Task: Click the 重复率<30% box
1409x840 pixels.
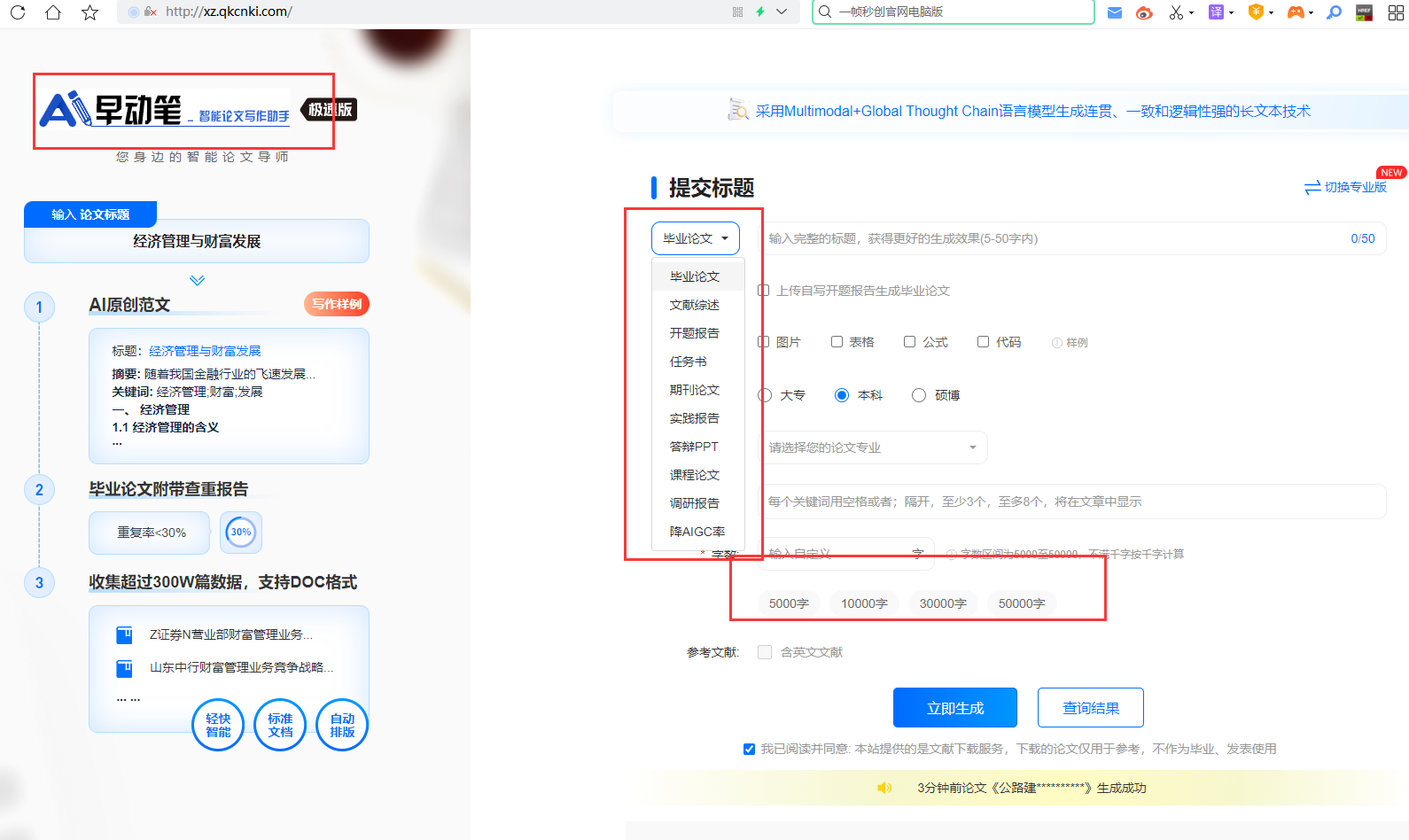Action: 150,533
